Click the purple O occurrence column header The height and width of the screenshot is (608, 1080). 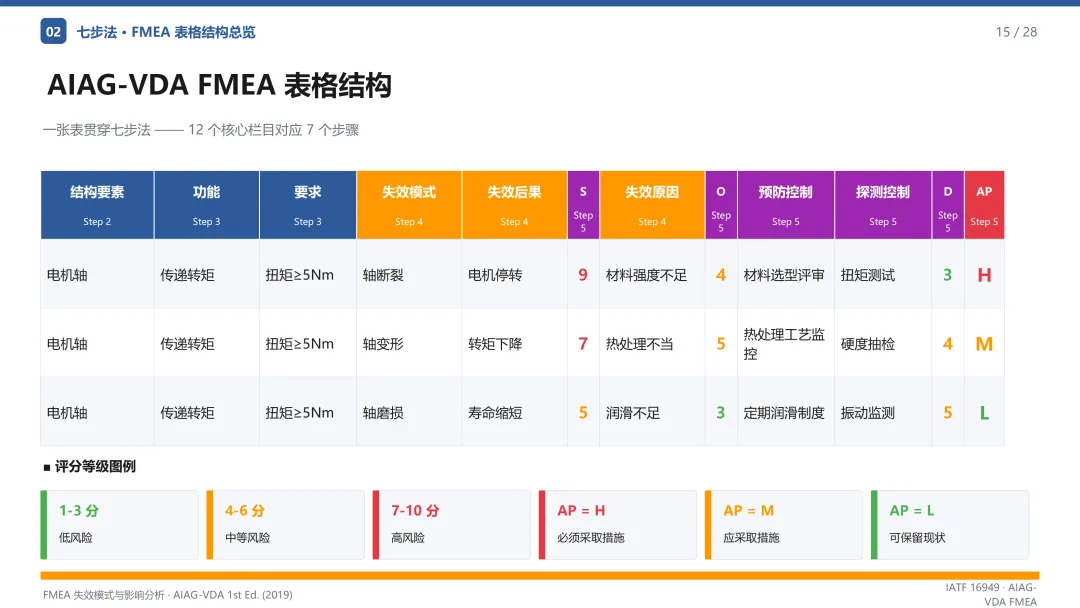721,205
